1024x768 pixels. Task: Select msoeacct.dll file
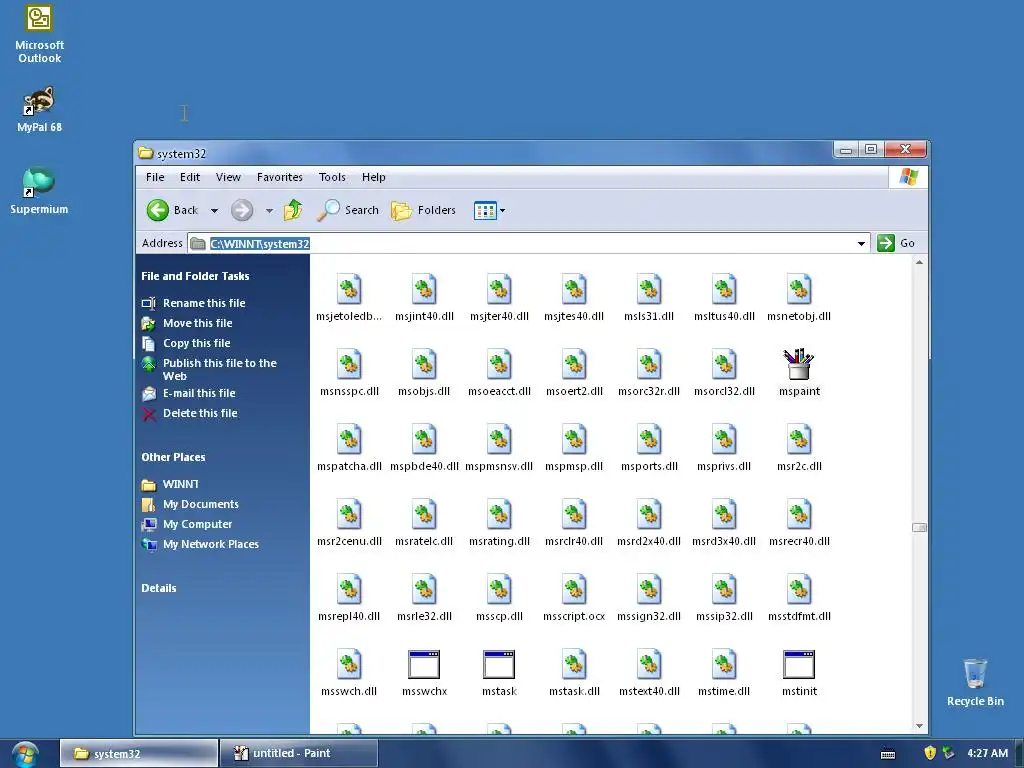pos(499,372)
